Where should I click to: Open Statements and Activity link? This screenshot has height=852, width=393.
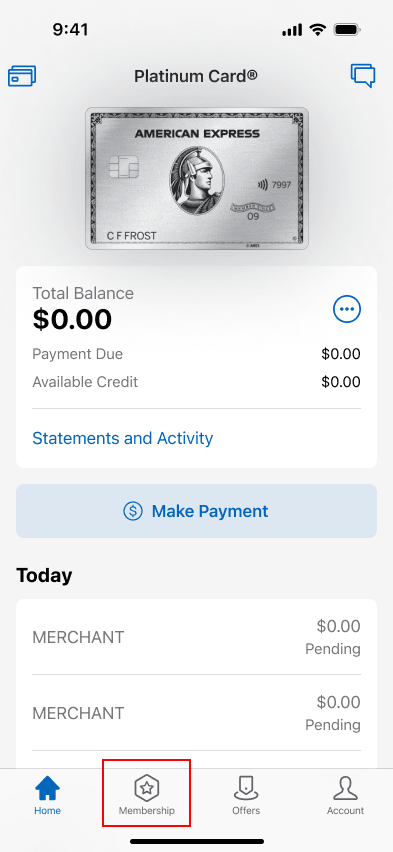[123, 438]
